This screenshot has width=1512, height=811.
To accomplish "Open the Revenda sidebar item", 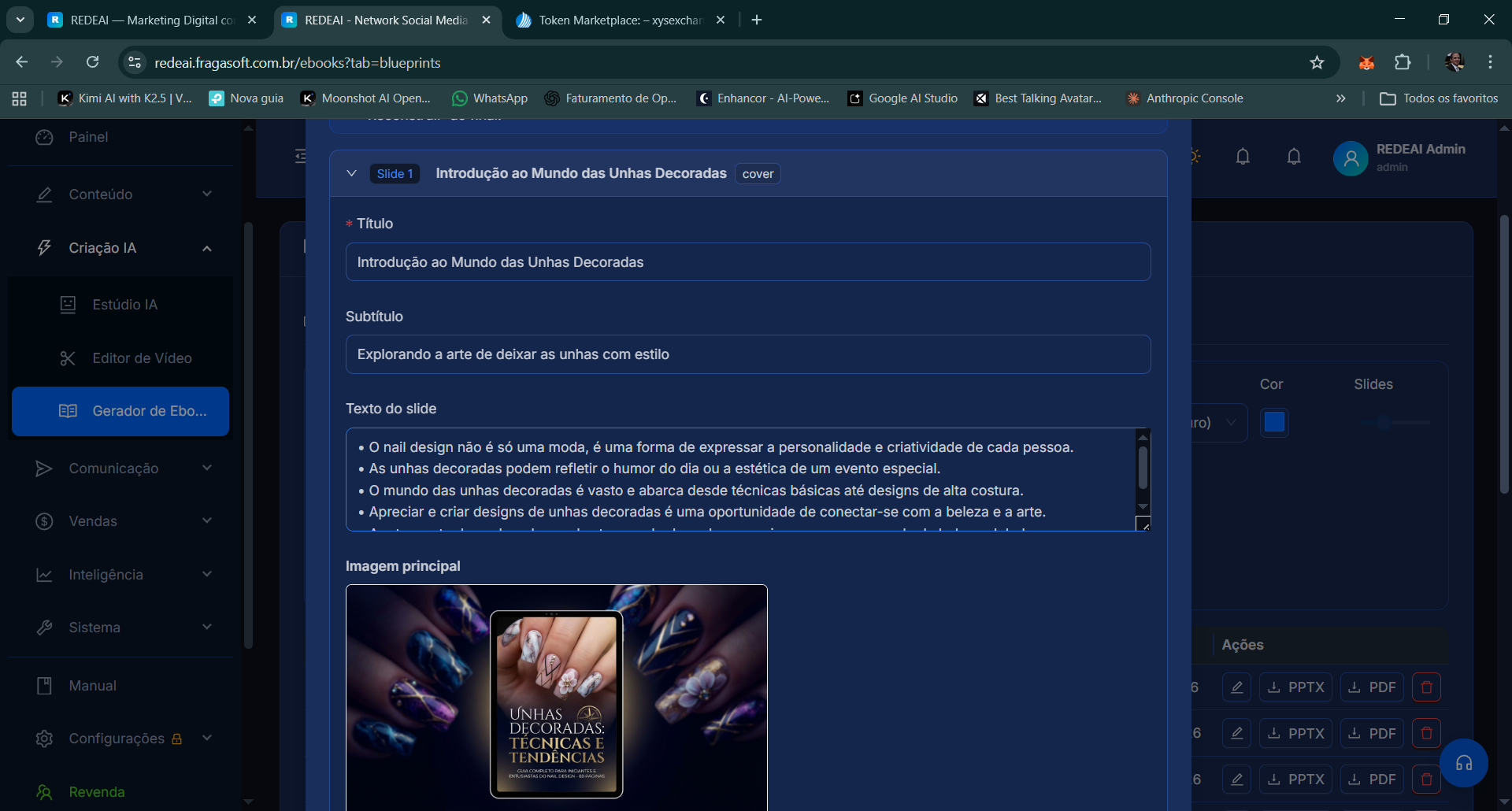I will pyautogui.click(x=120, y=792).
